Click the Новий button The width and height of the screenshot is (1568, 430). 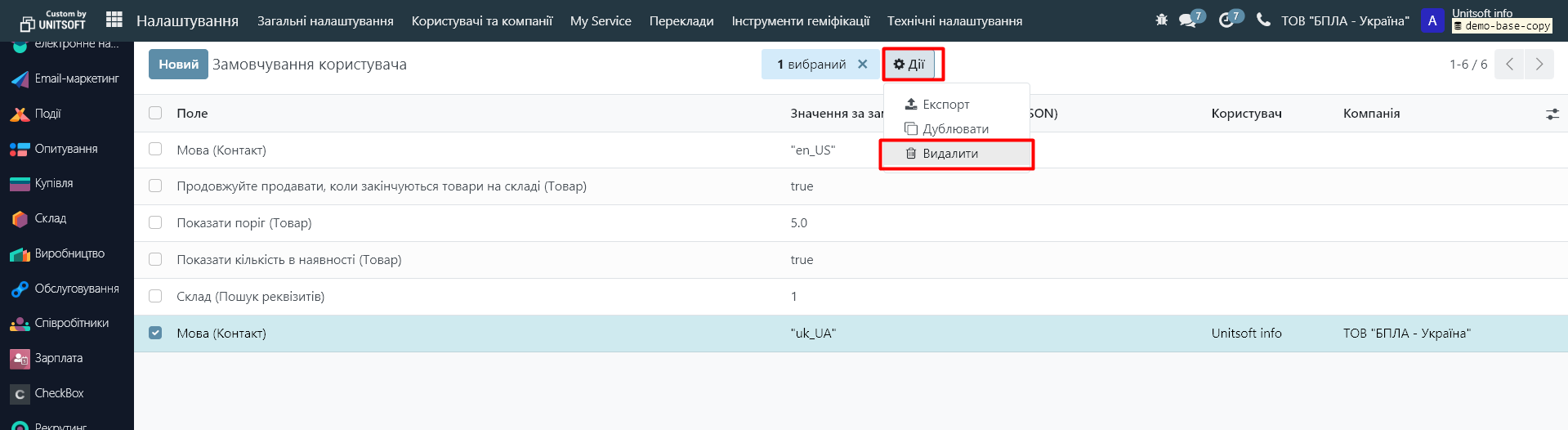(x=178, y=65)
